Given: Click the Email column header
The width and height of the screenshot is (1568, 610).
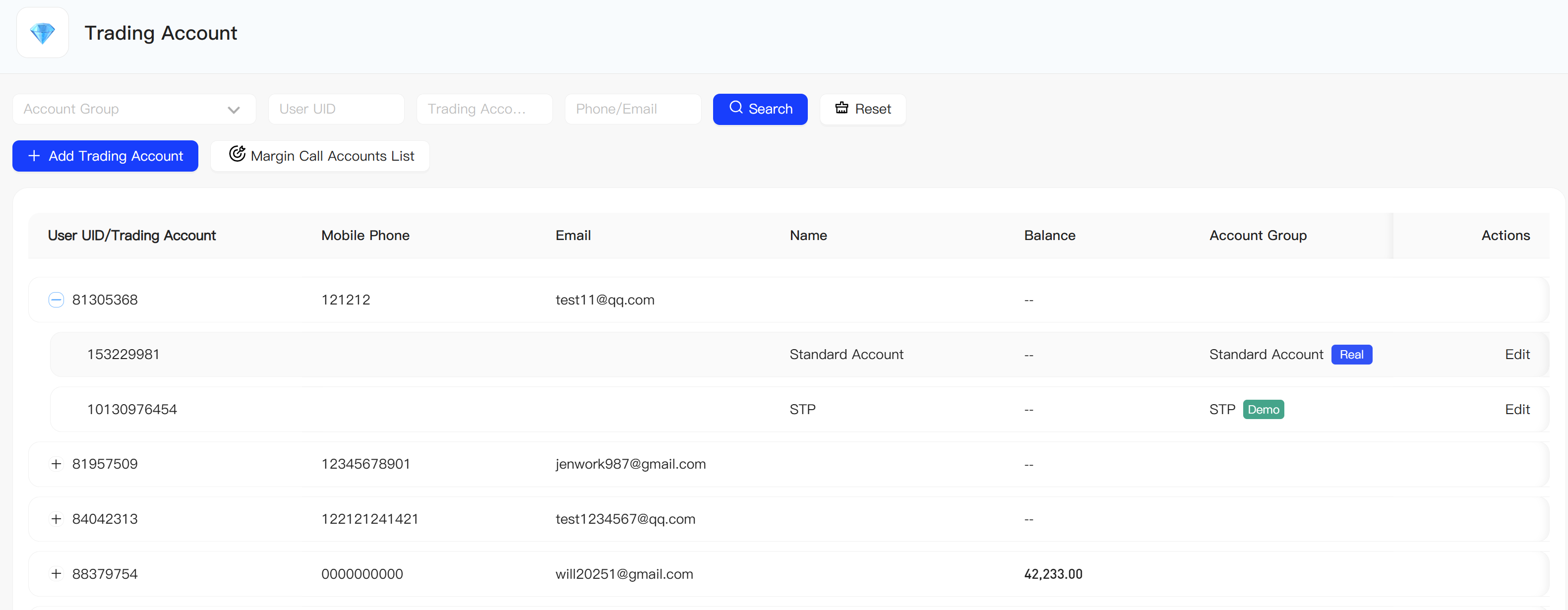Looking at the screenshot, I should (x=573, y=235).
